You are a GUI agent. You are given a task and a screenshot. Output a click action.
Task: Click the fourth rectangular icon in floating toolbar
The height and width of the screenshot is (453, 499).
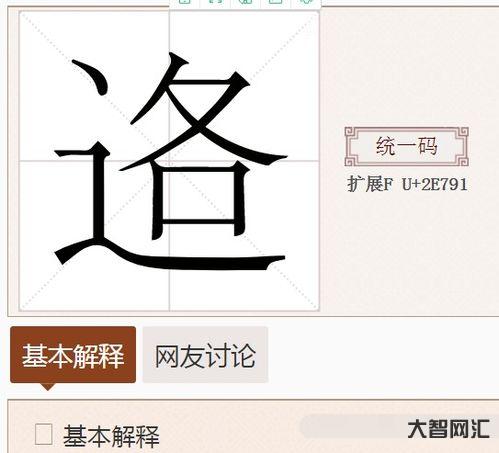click(276, 2)
